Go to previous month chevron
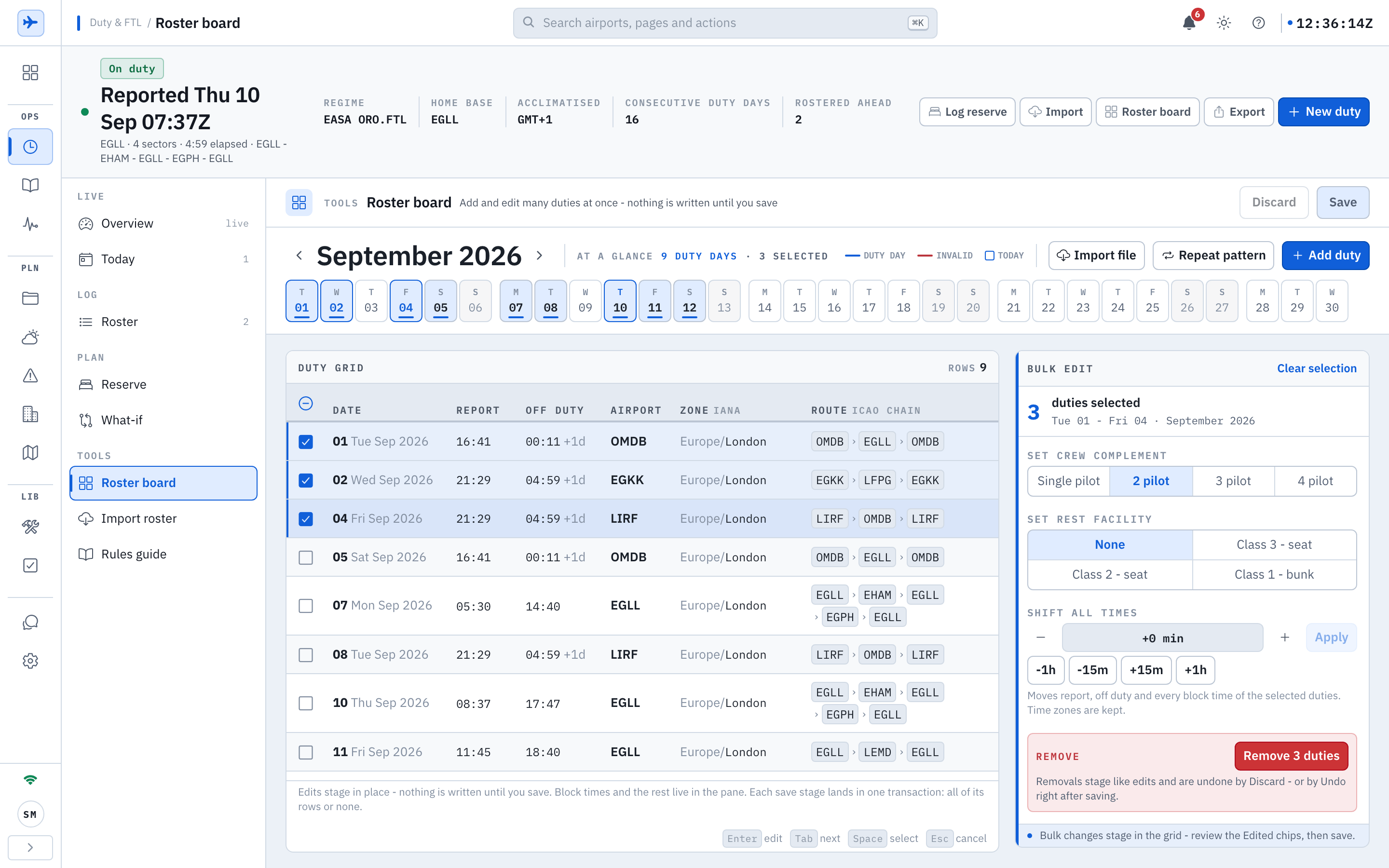 [299, 256]
